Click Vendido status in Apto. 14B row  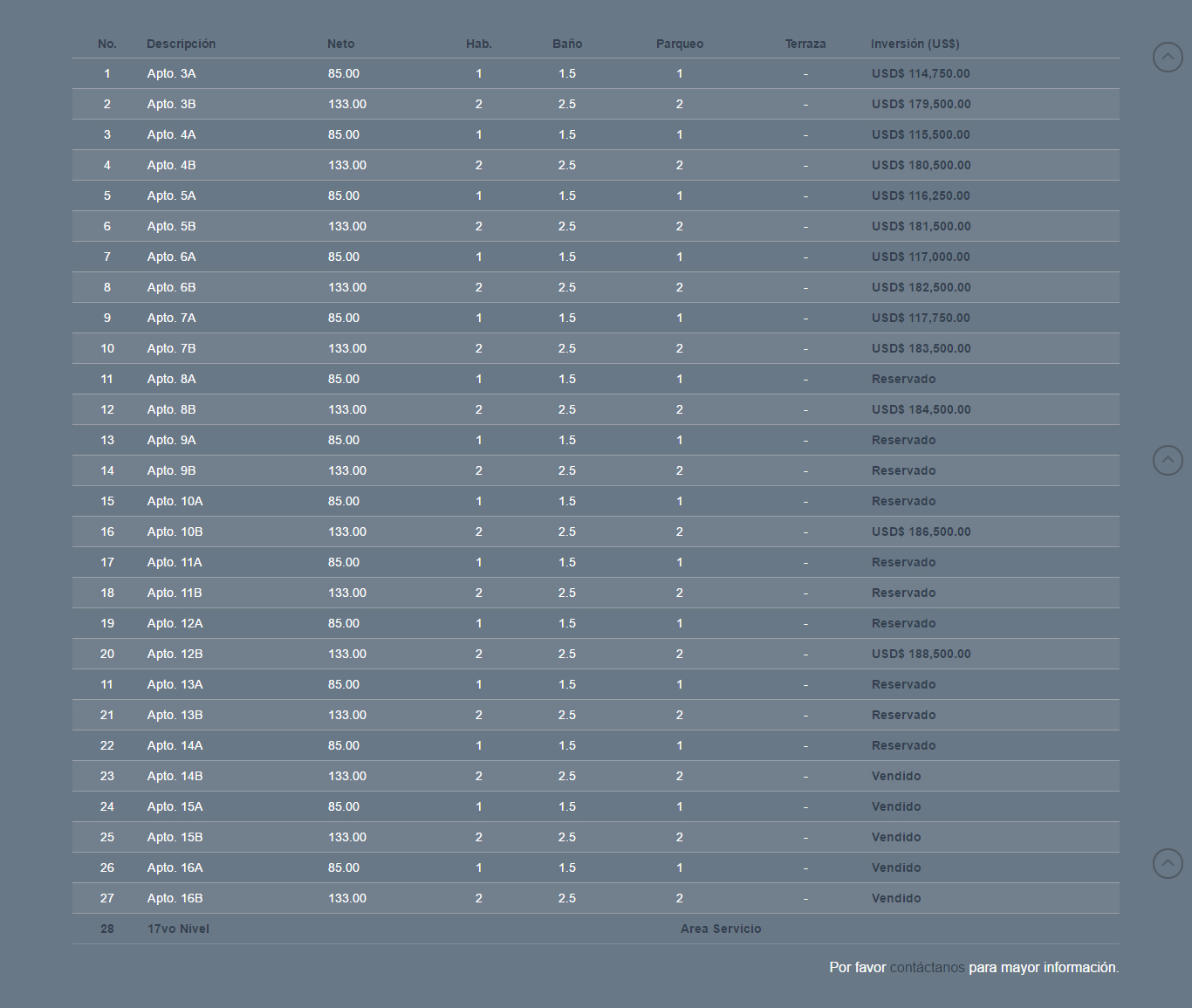tap(896, 777)
